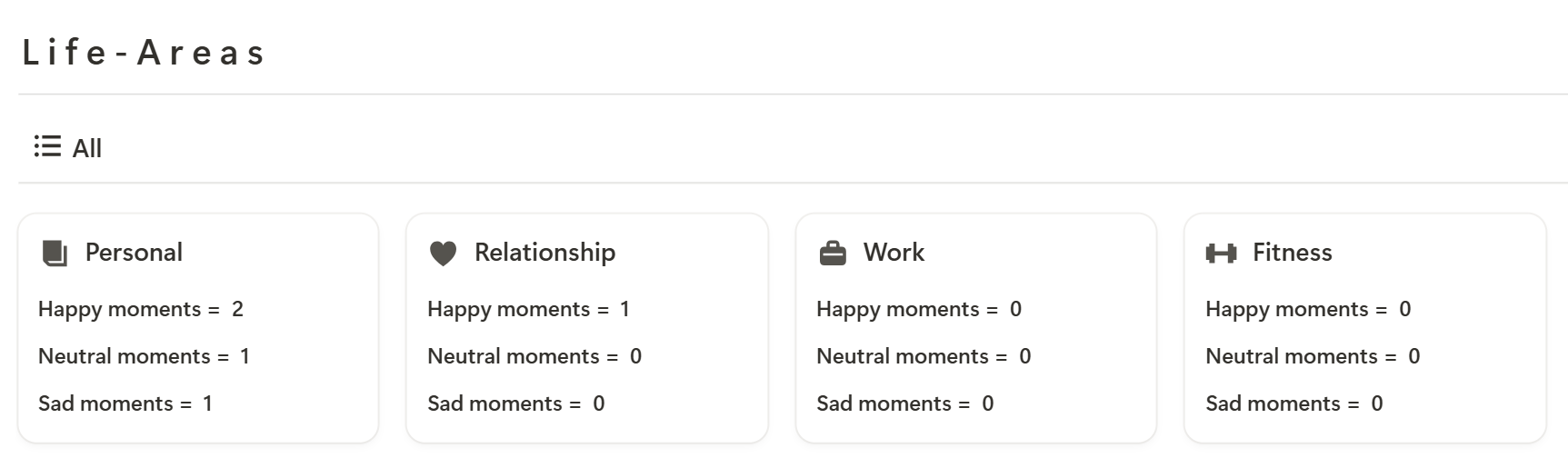This screenshot has width=1568, height=468.
Task: Open the Fitness card title
Action: pyautogui.click(x=1292, y=253)
